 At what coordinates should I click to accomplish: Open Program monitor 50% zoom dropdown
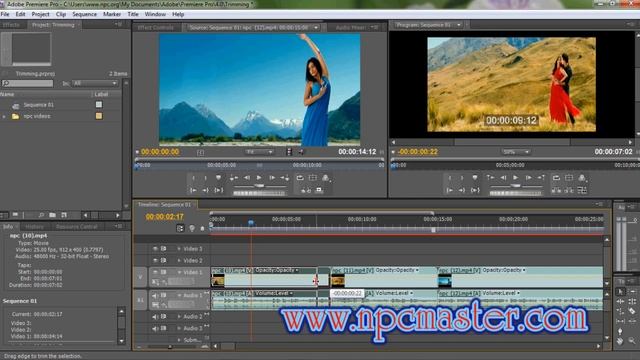coord(515,152)
